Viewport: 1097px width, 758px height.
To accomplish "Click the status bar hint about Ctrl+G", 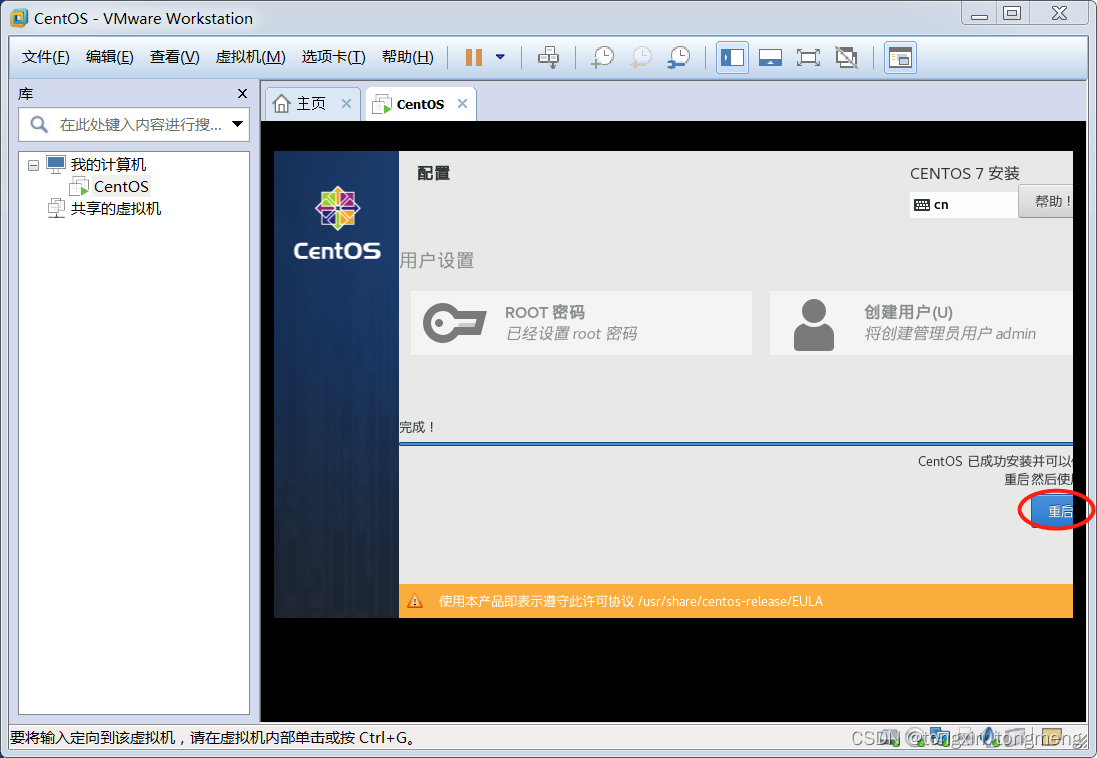I will [x=213, y=738].
